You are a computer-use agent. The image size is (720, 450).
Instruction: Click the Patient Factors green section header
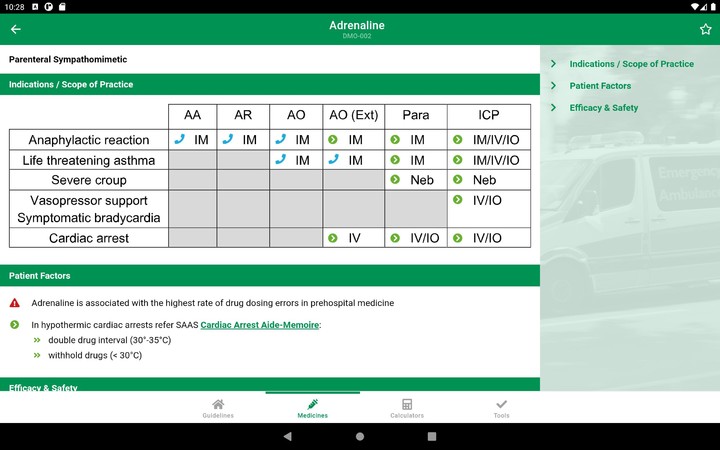coord(270,276)
